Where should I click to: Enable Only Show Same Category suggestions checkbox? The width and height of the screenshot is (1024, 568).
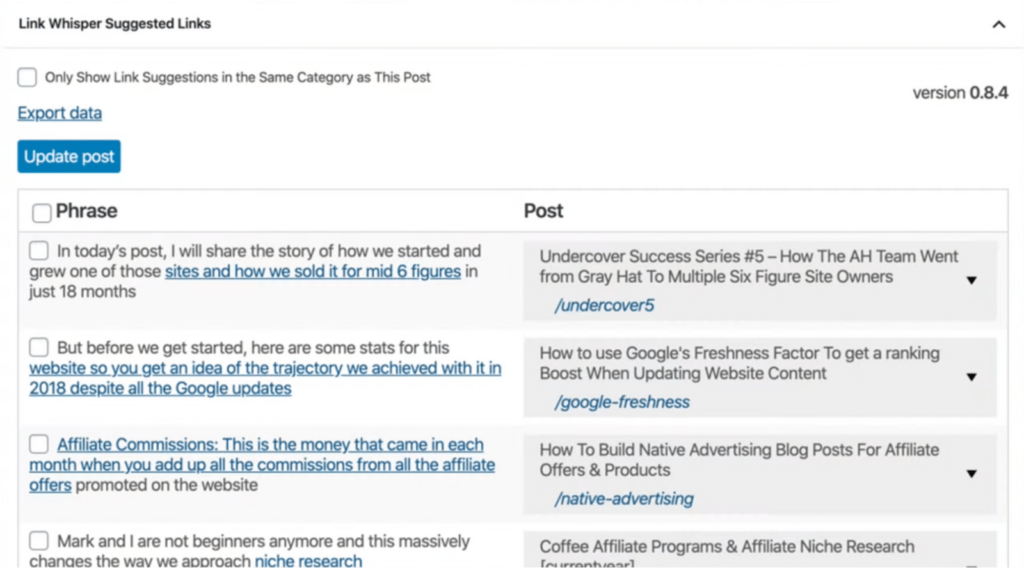[x=27, y=77]
